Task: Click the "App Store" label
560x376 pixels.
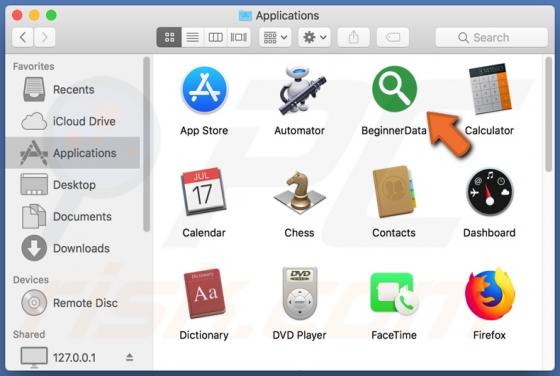Action: [204, 131]
